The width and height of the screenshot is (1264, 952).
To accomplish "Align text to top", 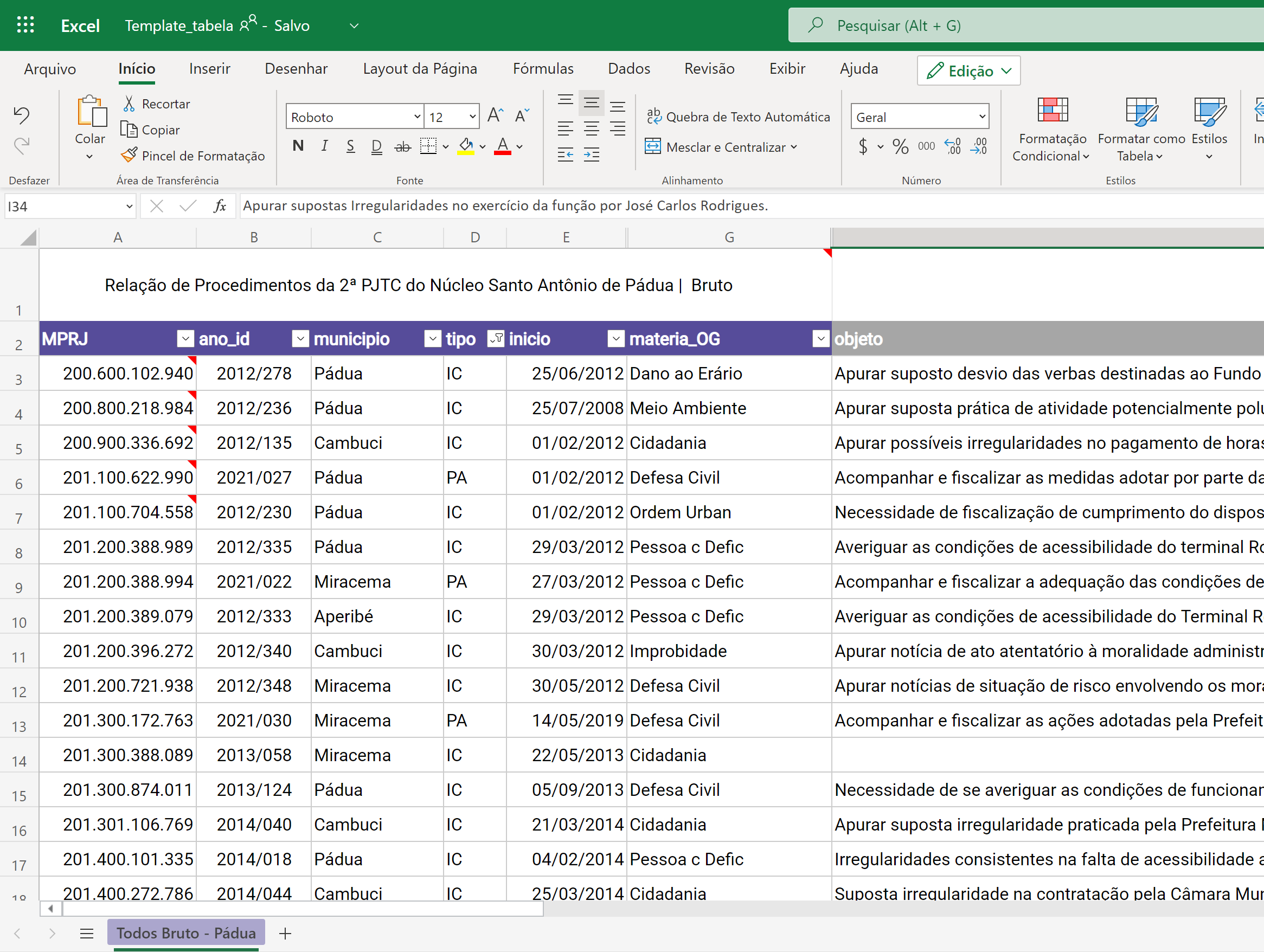I will pyautogui.click(x=565, y=101).
